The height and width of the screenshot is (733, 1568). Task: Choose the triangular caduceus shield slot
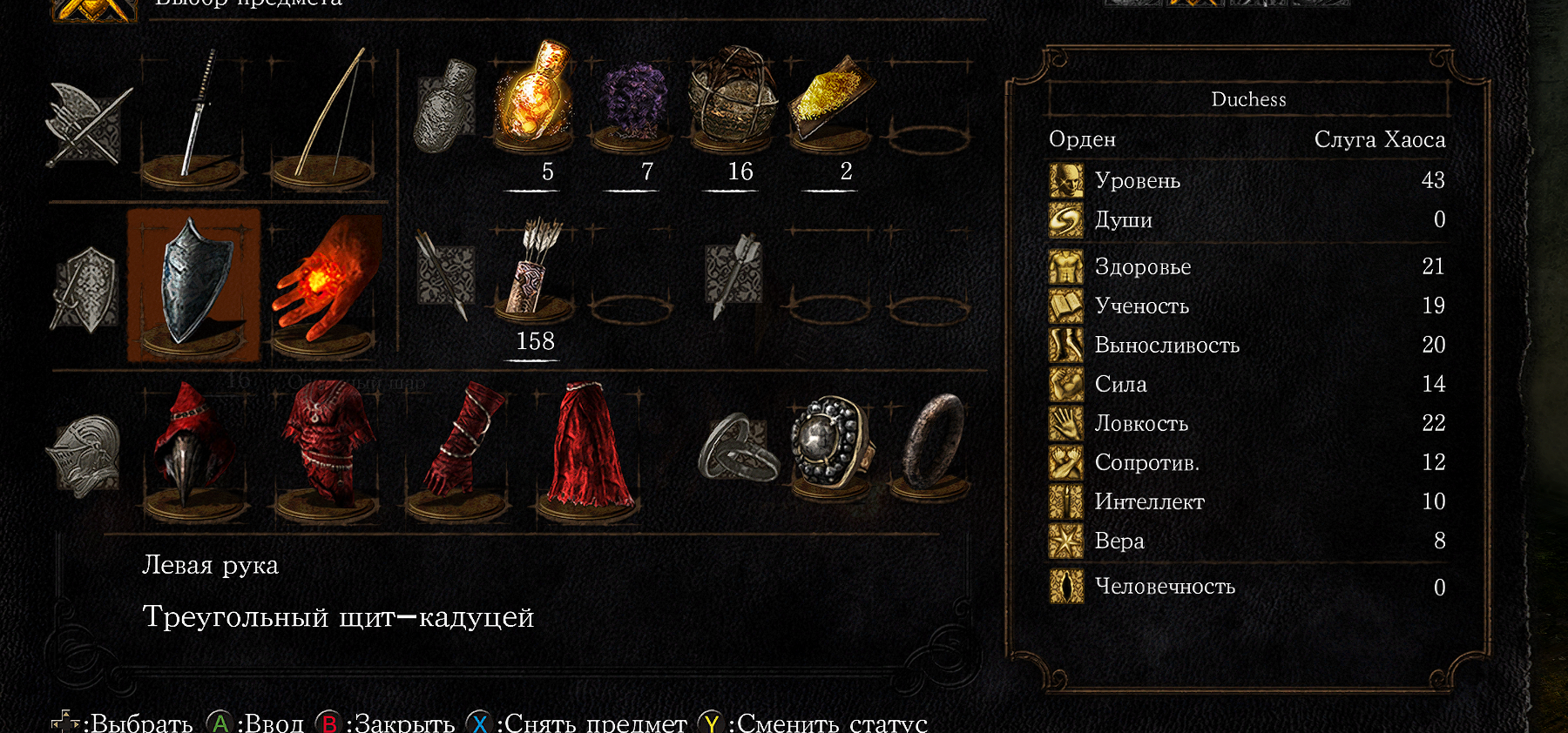pos(194,285)
